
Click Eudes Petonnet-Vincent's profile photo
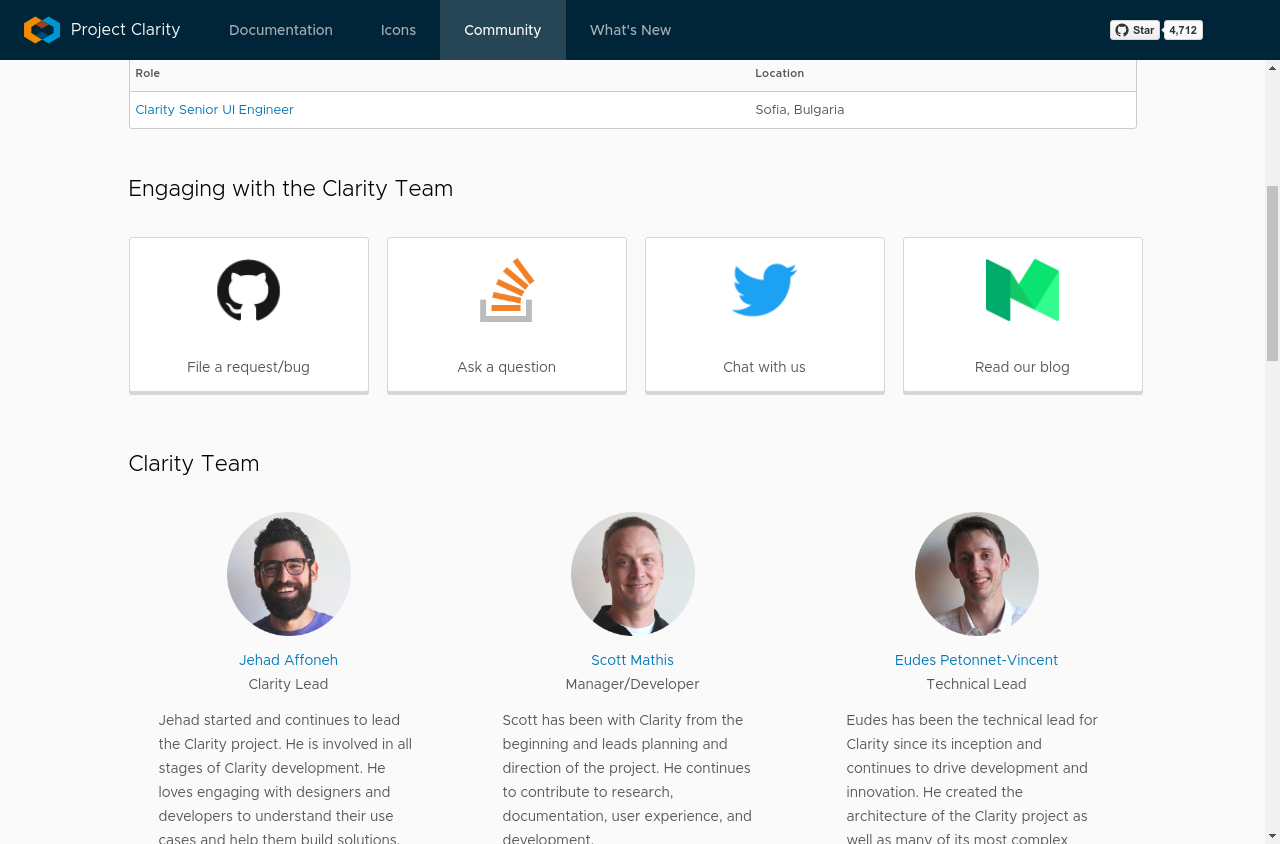click(x=977, y=574)
